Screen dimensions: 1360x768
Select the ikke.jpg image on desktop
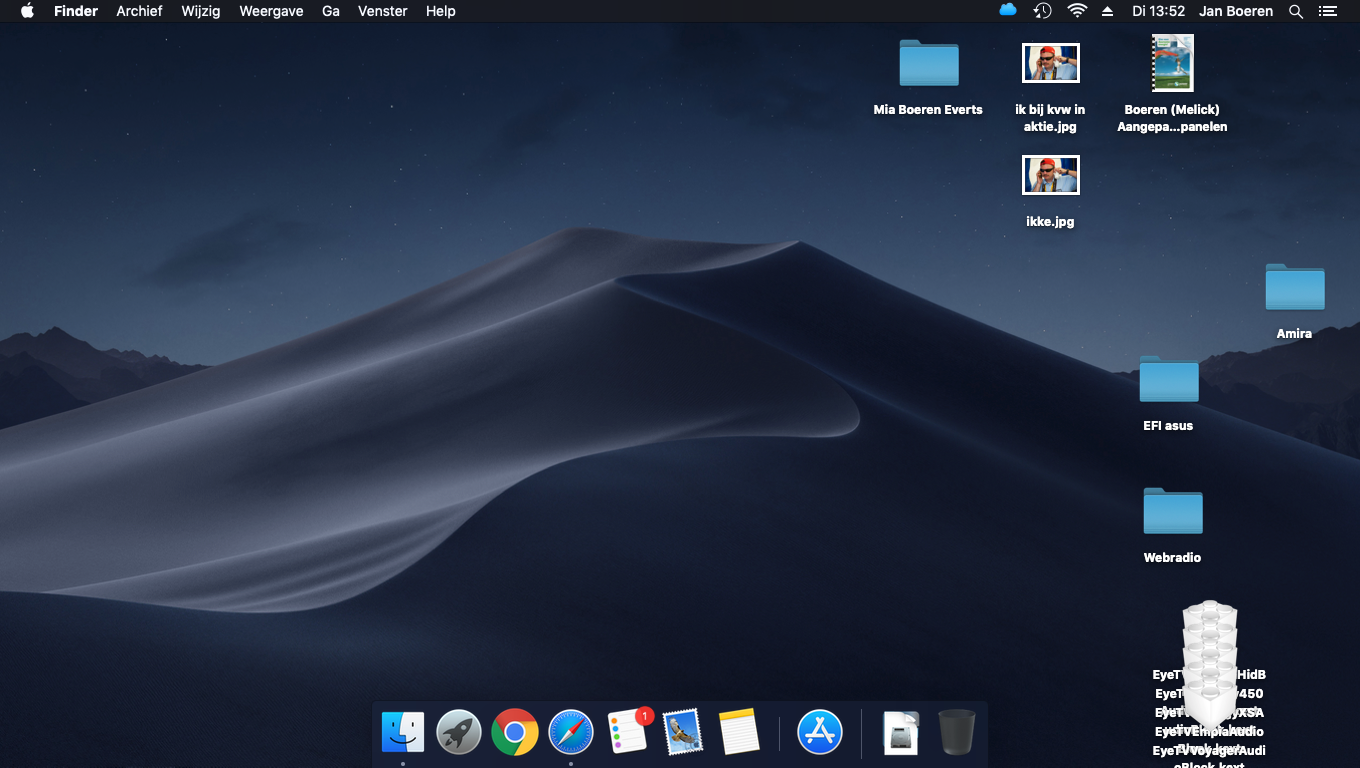[1050, 176]
